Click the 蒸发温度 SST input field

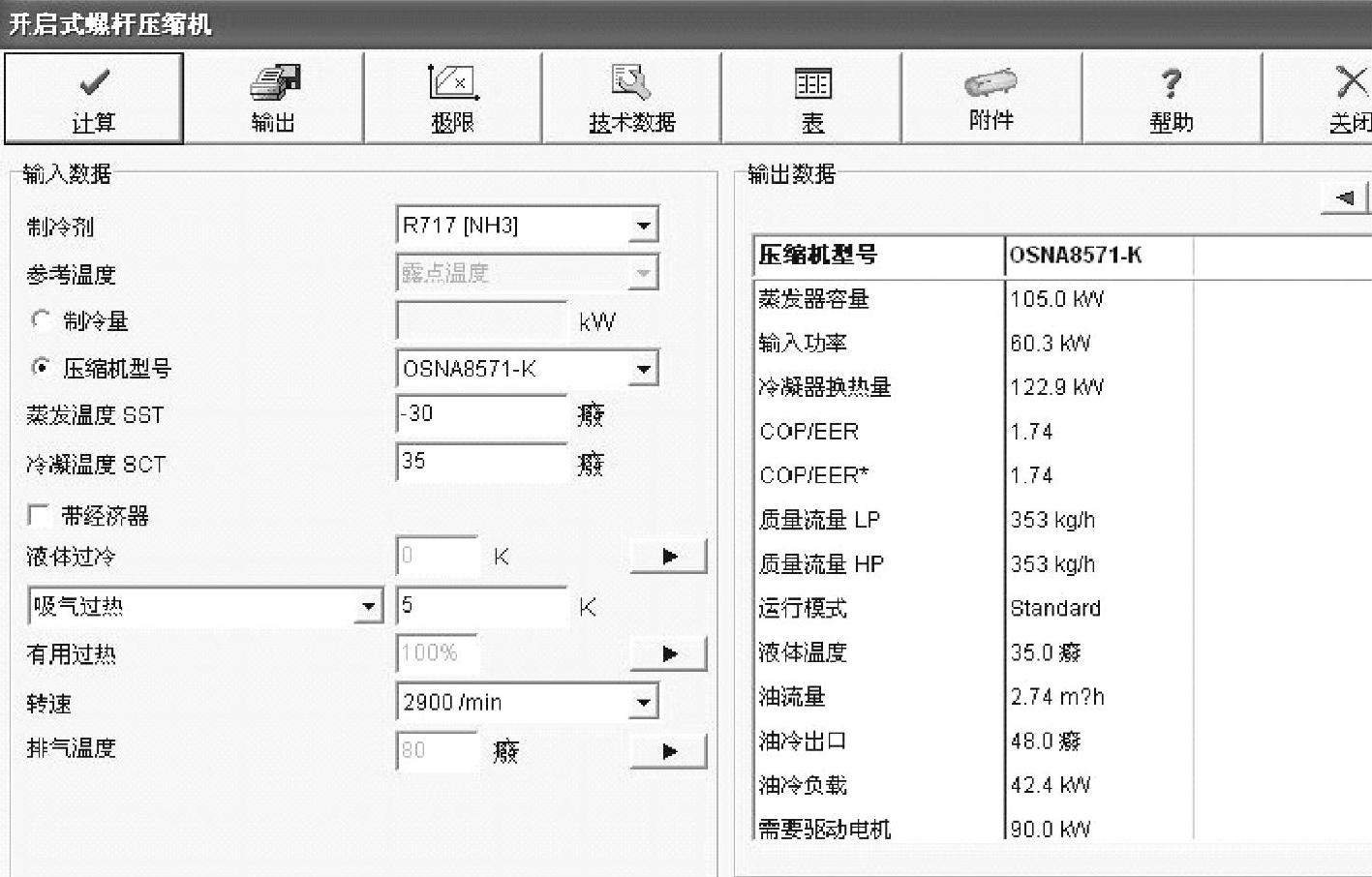(482, 414)
